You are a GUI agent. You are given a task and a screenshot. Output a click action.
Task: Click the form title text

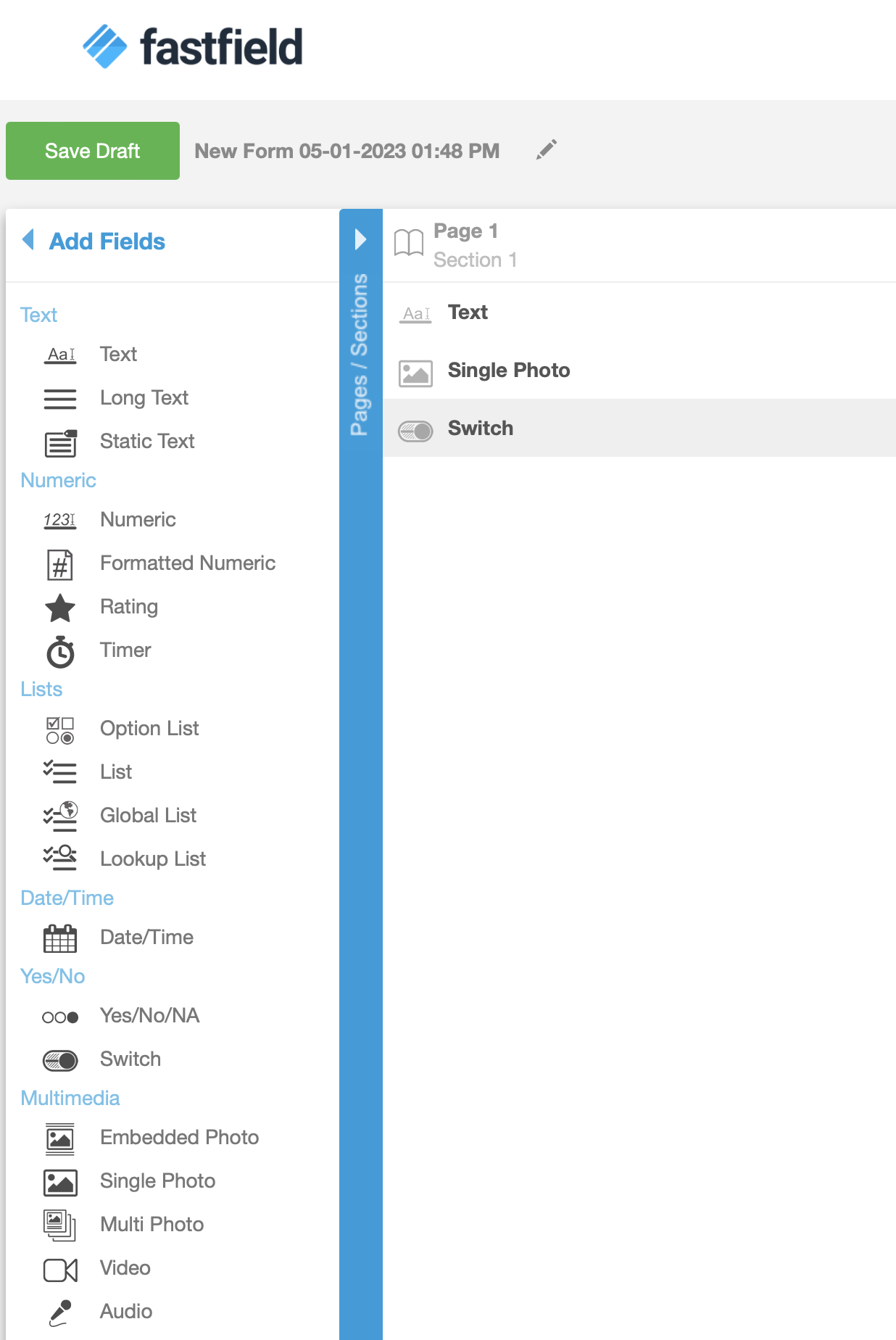point(347,151)
